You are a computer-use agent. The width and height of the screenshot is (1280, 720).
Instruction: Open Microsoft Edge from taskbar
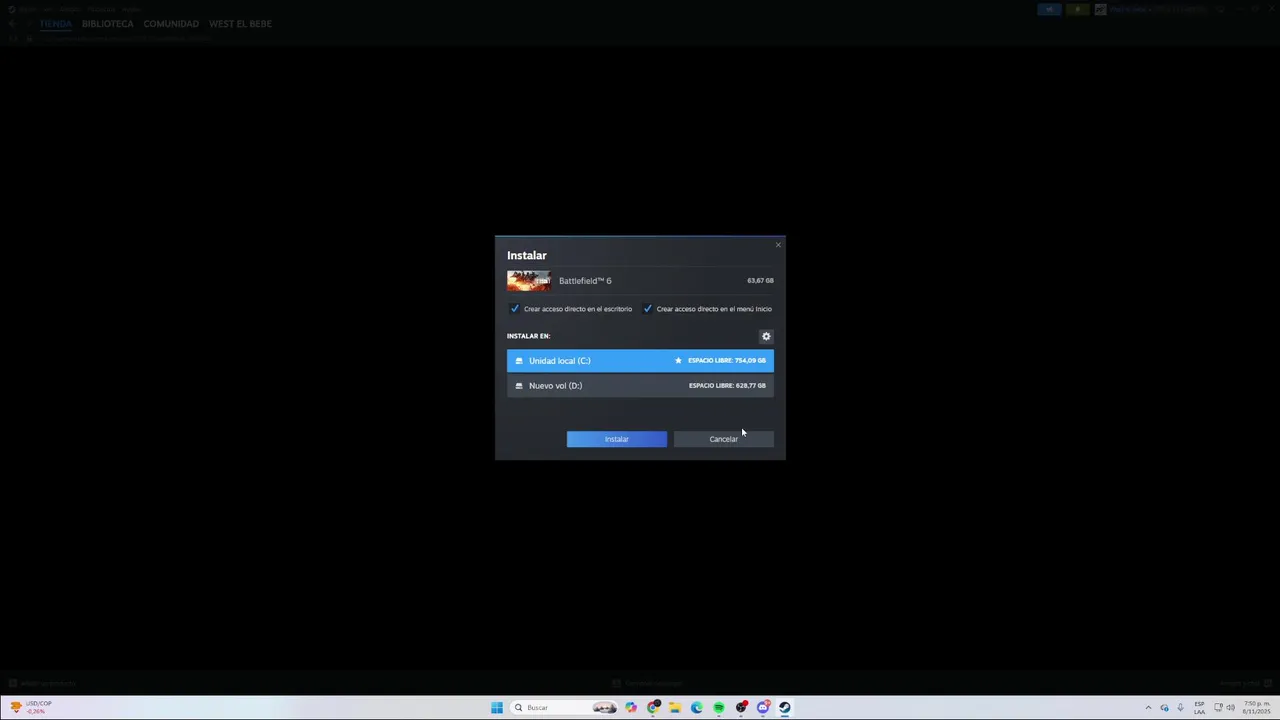pos(697,707)
